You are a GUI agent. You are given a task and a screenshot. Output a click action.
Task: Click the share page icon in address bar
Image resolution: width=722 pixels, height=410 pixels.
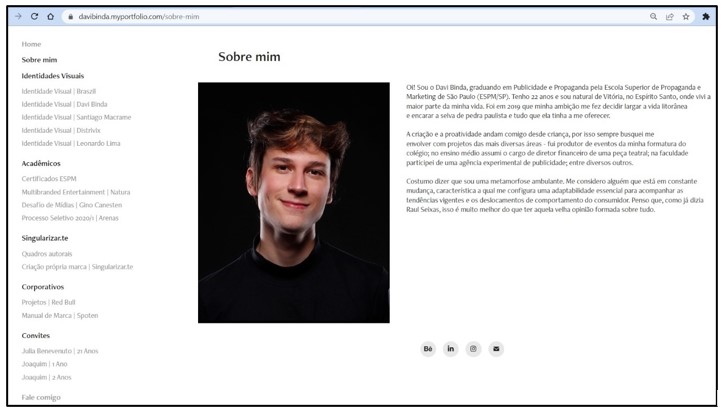coord(669,17)
